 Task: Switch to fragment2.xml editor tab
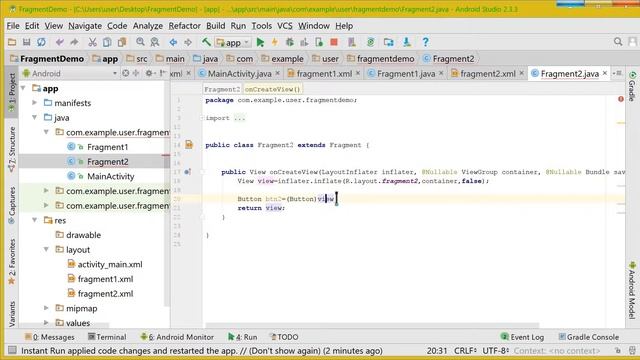tap(488, 73)
